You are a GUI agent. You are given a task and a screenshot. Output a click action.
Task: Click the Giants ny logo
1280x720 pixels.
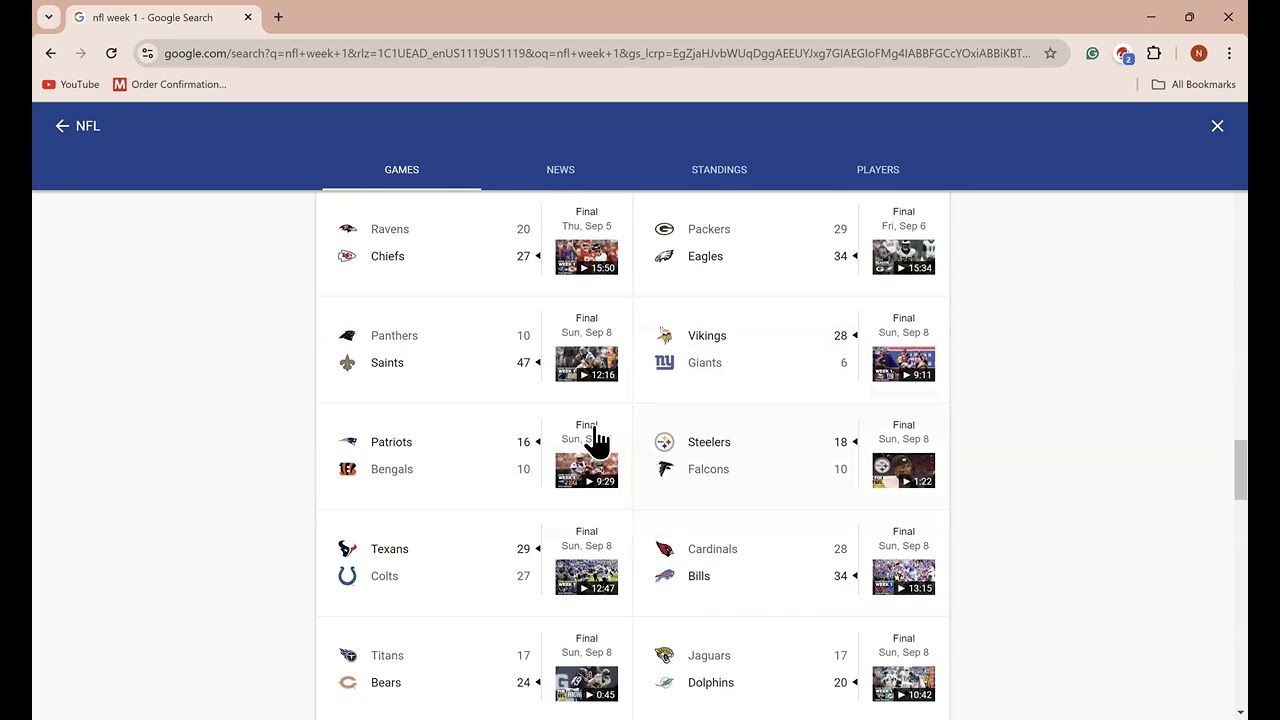tap(664, 363)
